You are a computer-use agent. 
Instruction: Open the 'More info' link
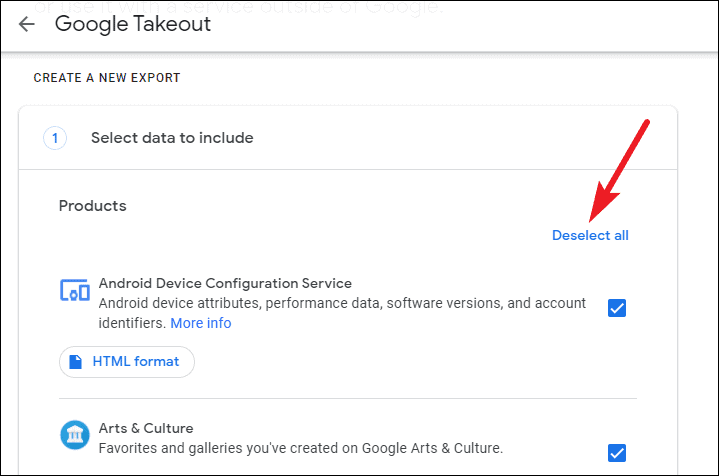pyautogui.click(x=200, y=323)
